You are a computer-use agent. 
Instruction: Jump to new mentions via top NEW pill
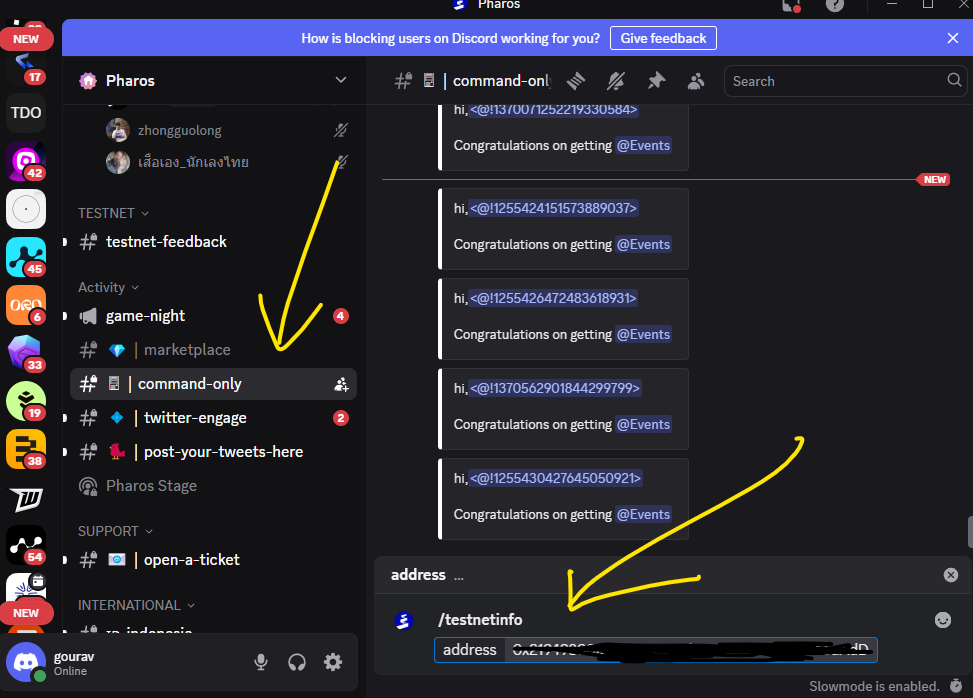point(26,38)
